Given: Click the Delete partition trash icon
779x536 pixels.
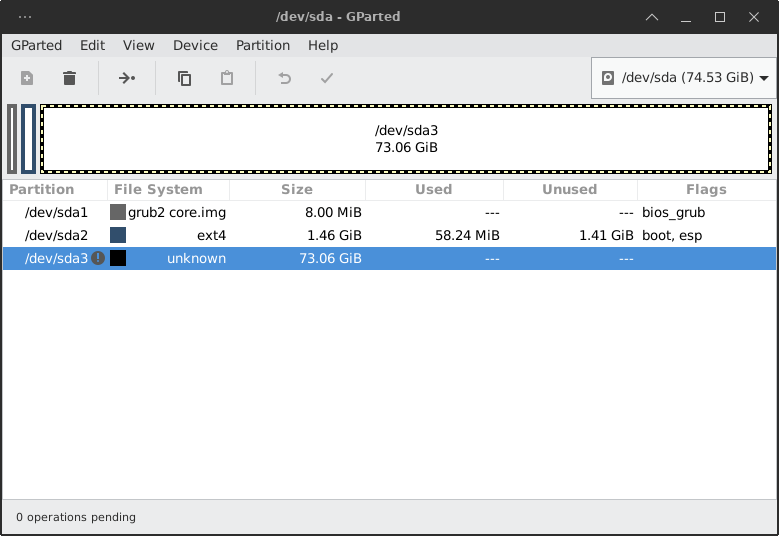Looking at the screenshot, I should pos(70,78).
